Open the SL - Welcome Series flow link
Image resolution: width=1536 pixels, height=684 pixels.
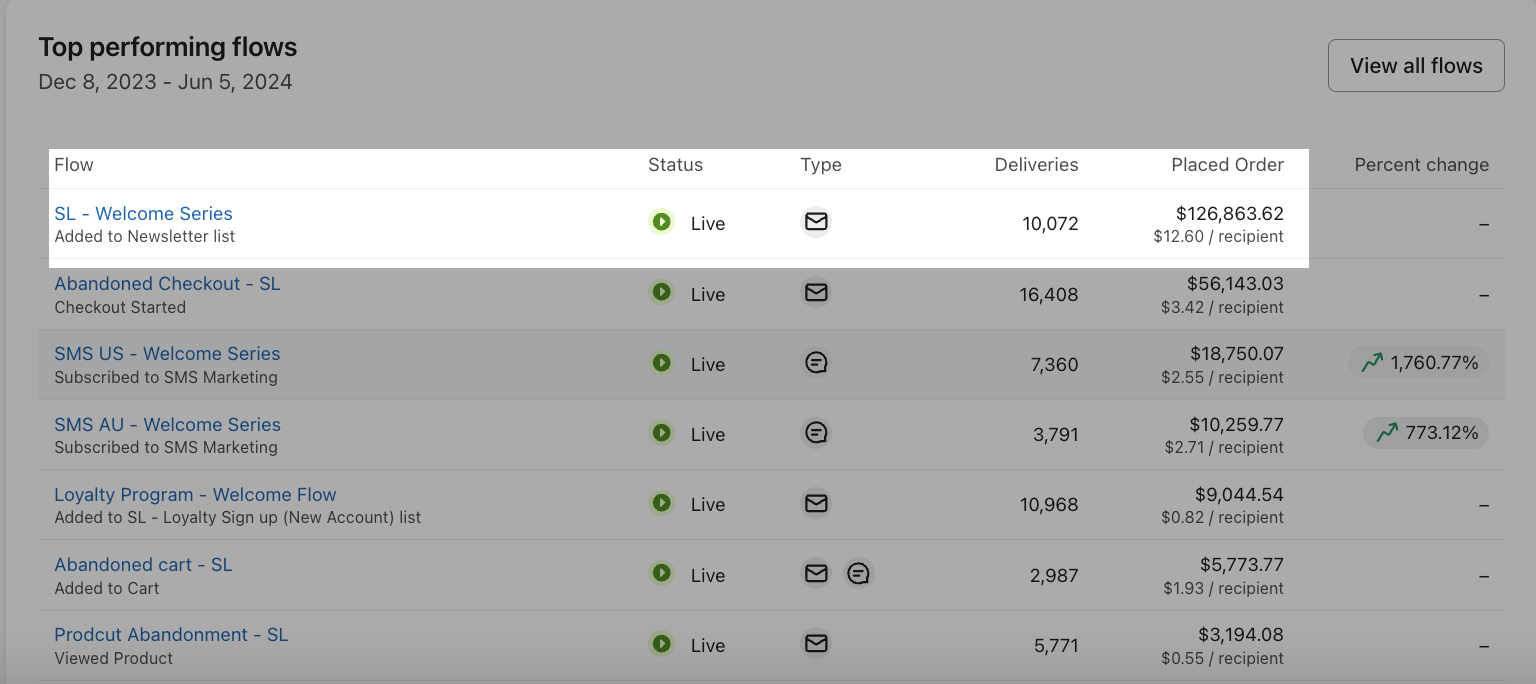(x=143, y=214)
